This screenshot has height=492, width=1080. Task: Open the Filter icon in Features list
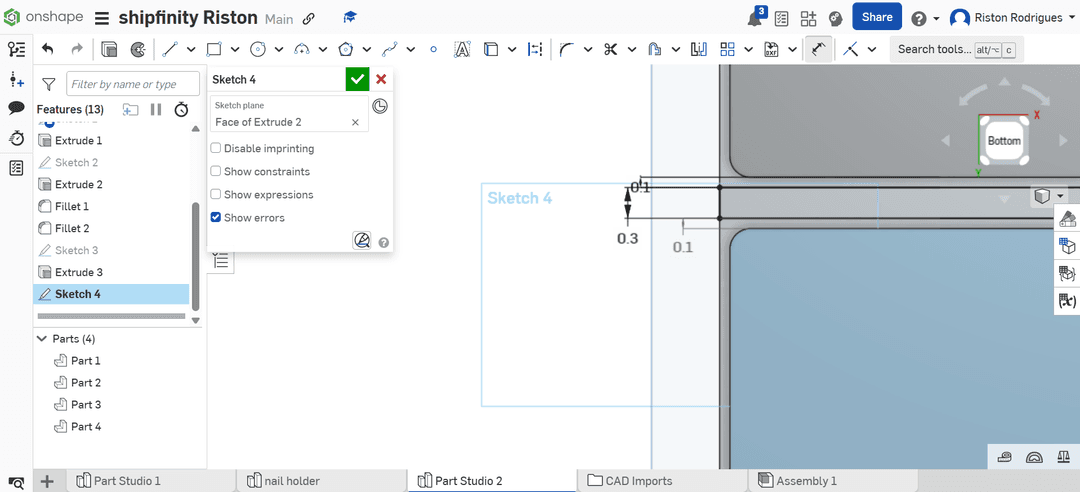[49, 84]
